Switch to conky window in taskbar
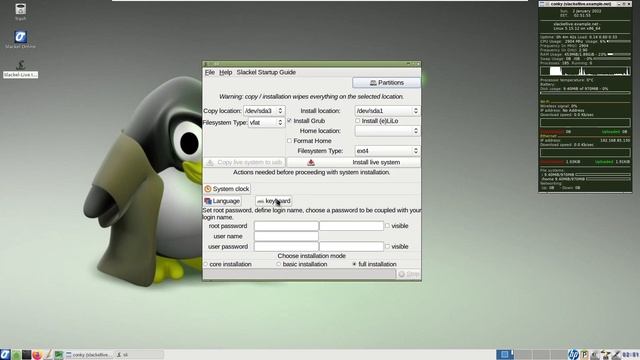Viewport: 640px width, 360px height. coord(89,355)
